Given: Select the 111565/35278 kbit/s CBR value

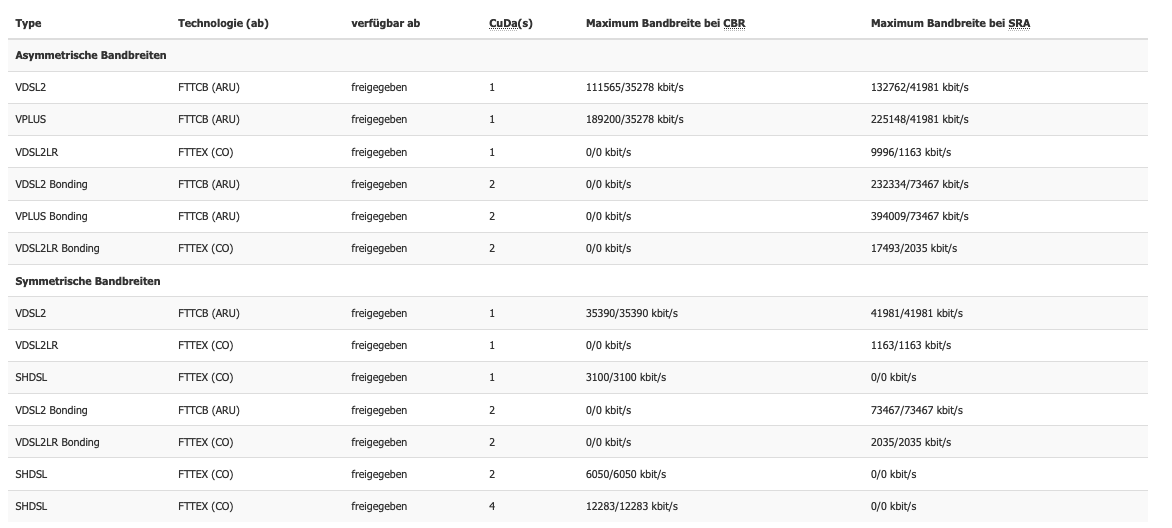Looking at the screenshot, I should [635, 88].
